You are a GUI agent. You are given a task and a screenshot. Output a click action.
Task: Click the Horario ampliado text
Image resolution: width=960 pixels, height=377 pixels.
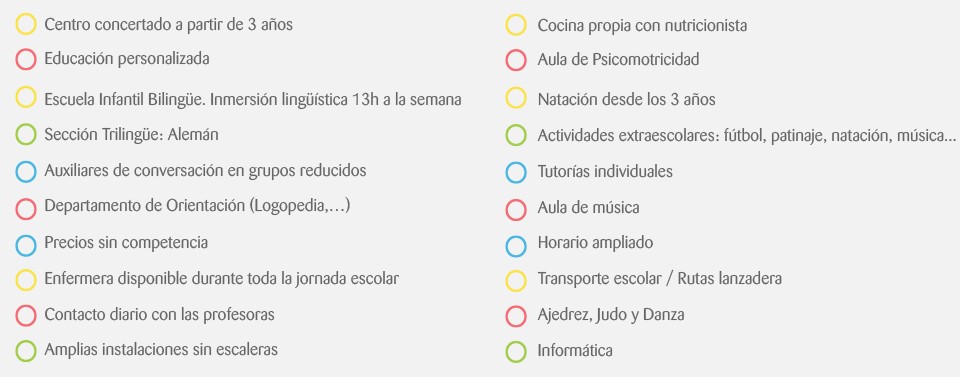click(595, 243)
